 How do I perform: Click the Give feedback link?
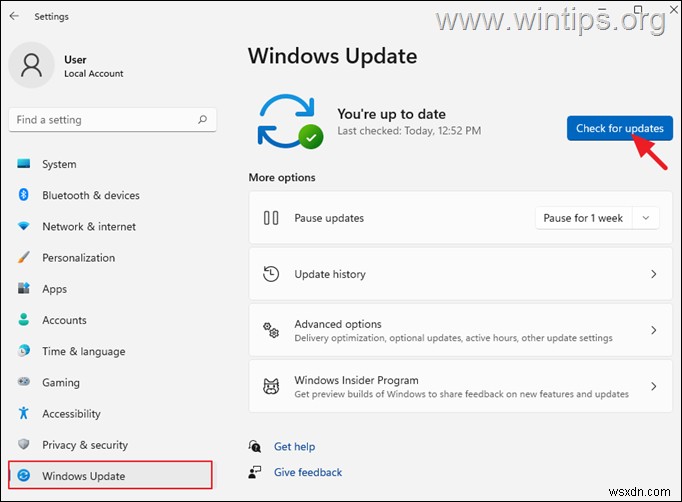click(307, 472)
